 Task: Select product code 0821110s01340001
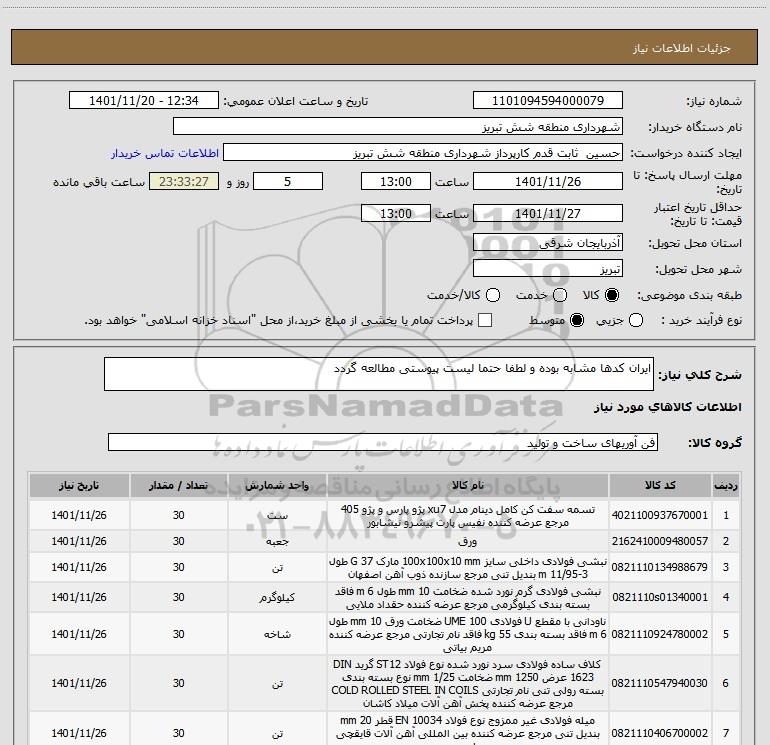click(660, 597)
